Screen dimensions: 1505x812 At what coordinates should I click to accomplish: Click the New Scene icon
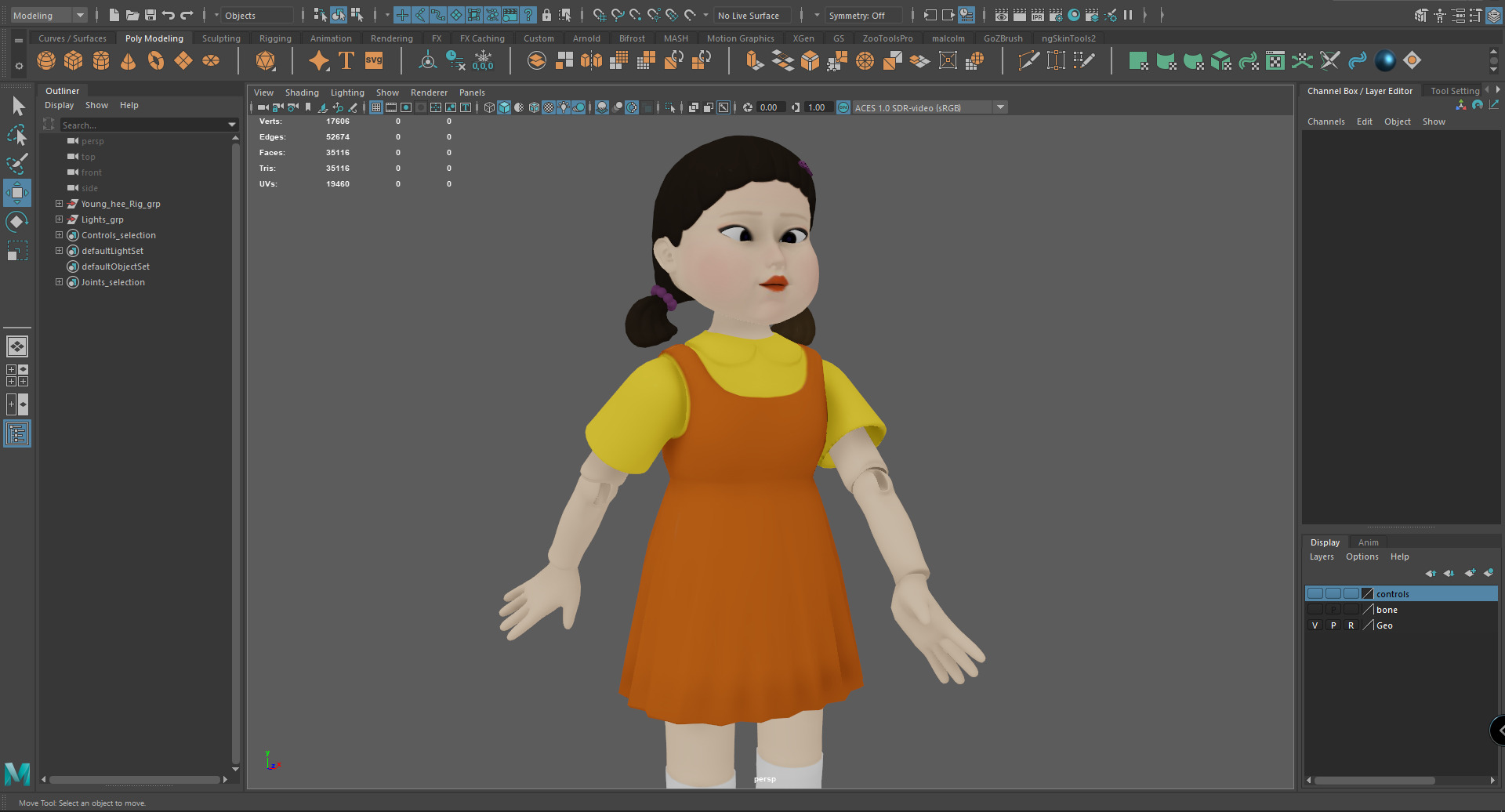coord(114,15)
